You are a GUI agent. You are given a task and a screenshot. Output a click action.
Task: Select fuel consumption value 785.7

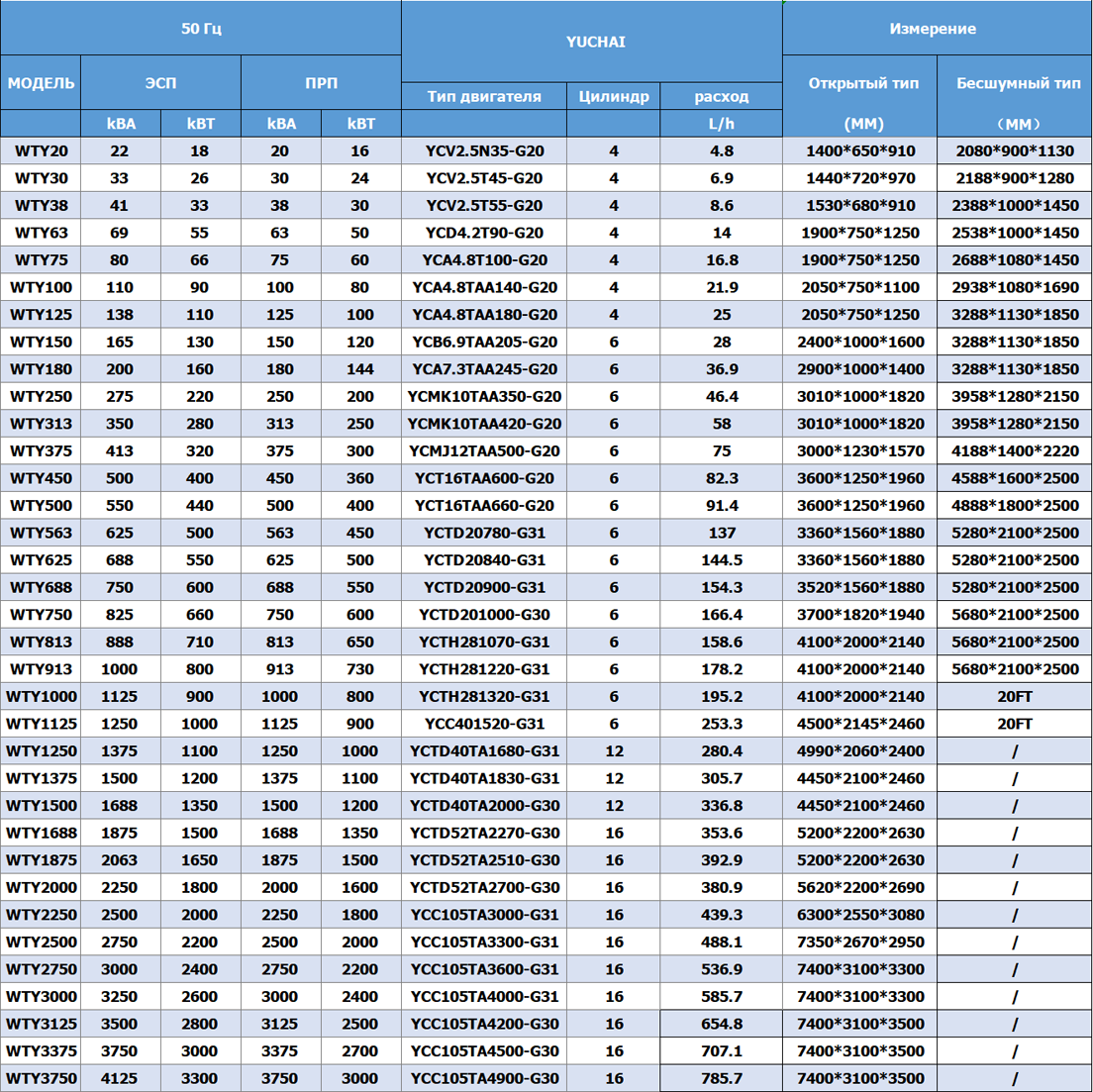722,1078
